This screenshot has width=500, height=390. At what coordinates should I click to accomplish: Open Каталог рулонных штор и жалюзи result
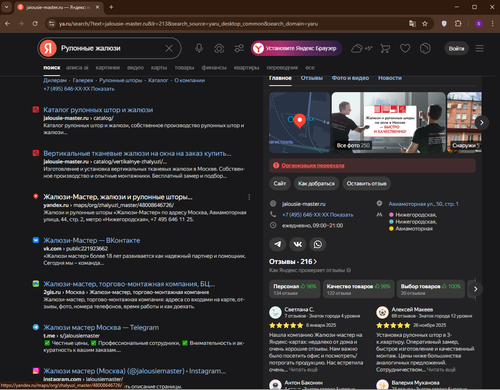tap(98, 110)
